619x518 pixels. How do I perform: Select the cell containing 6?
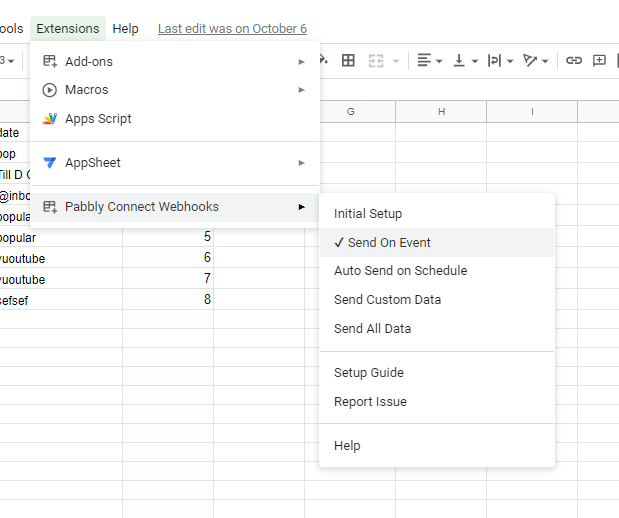click(x=168, y=257)
